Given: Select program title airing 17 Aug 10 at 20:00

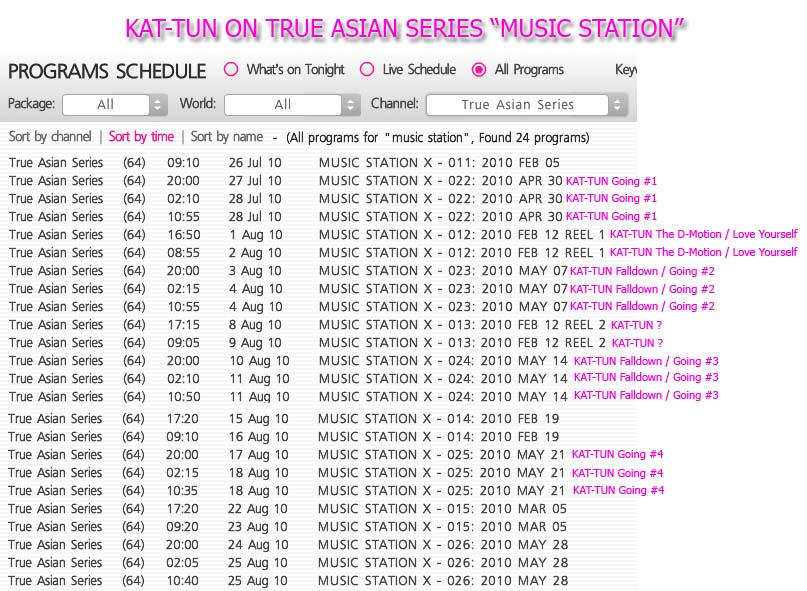Looking at the screenshot, I should (x=442, y=455).
